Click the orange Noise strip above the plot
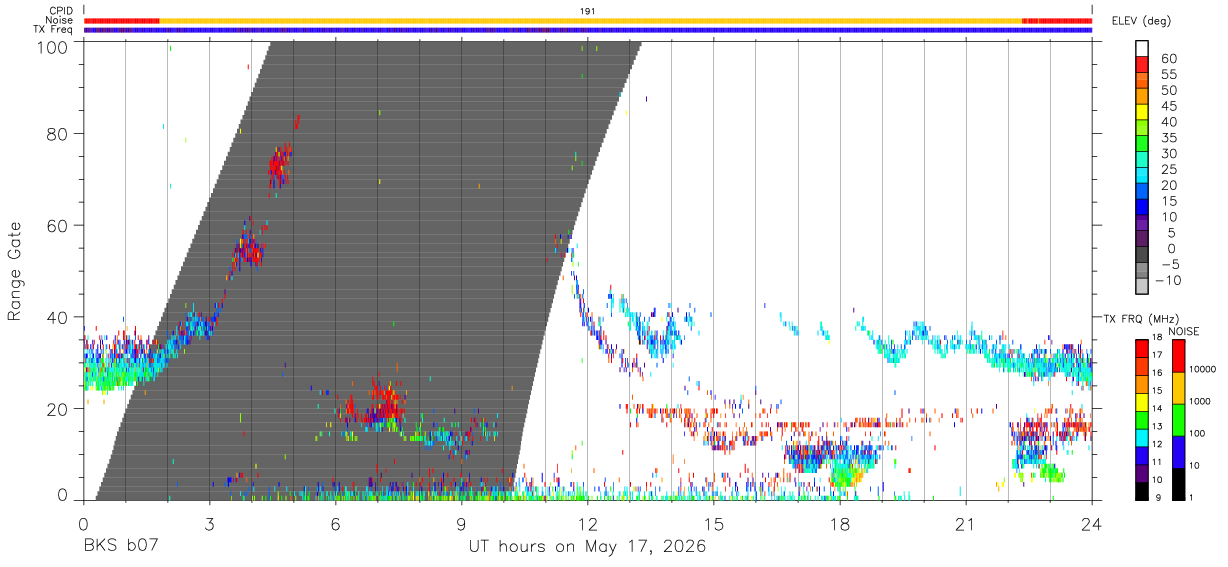Viewport: 1228px width, 567px height. click(x=590, y=20)
